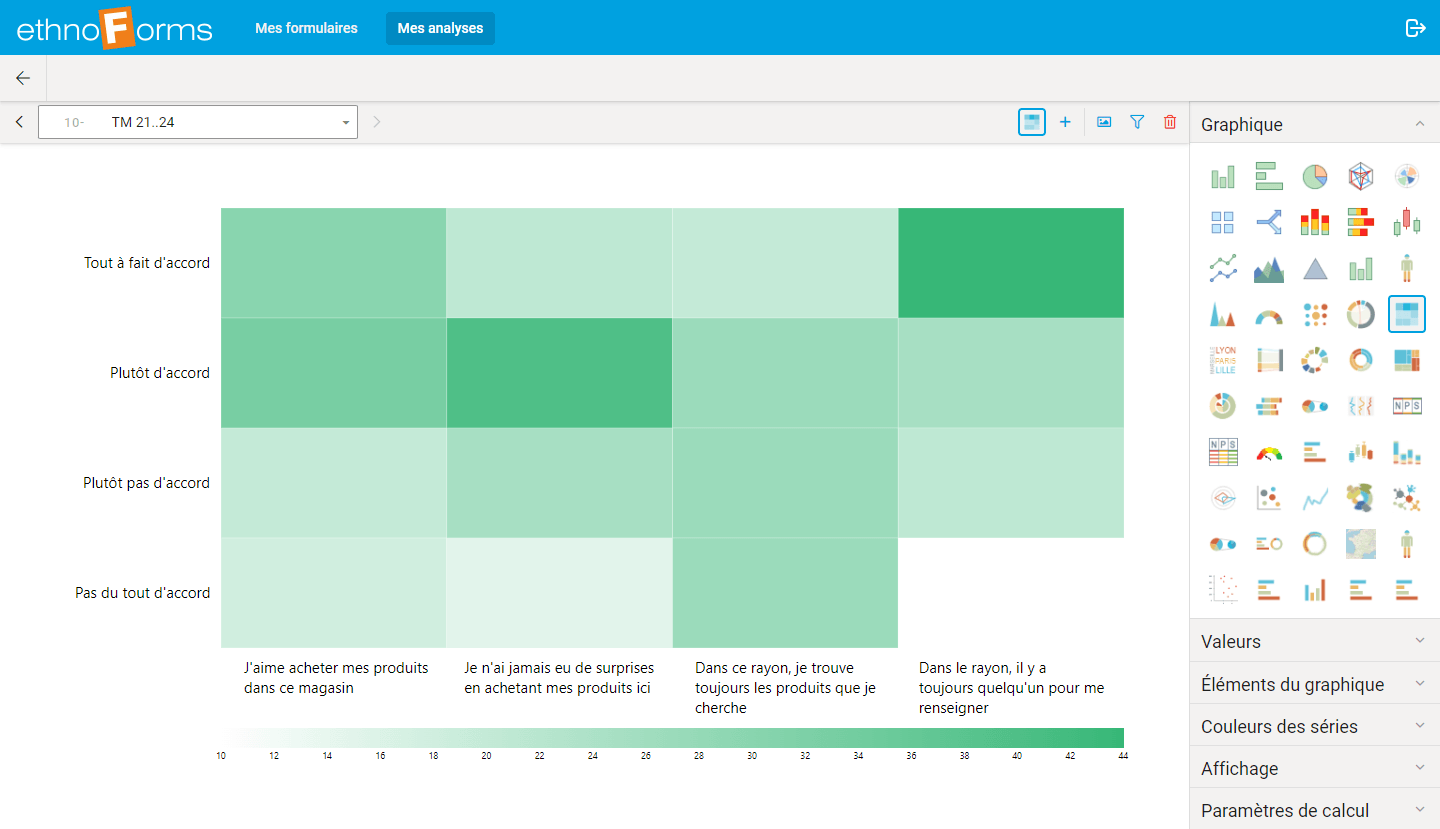Choose the red-yellow-green stacked column chart

[1315, 222]
